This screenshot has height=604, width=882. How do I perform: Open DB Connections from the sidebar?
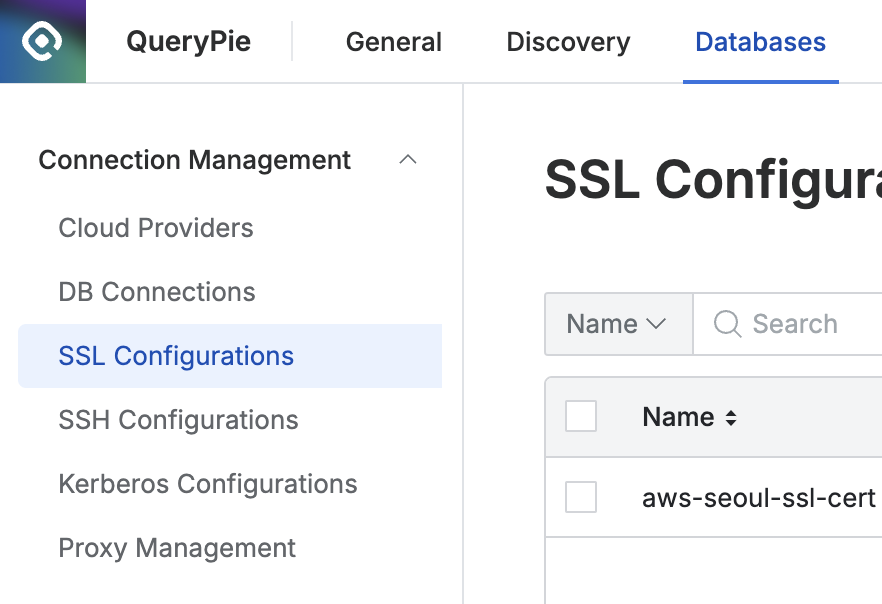pyautogui.click(x=157, y=292)
